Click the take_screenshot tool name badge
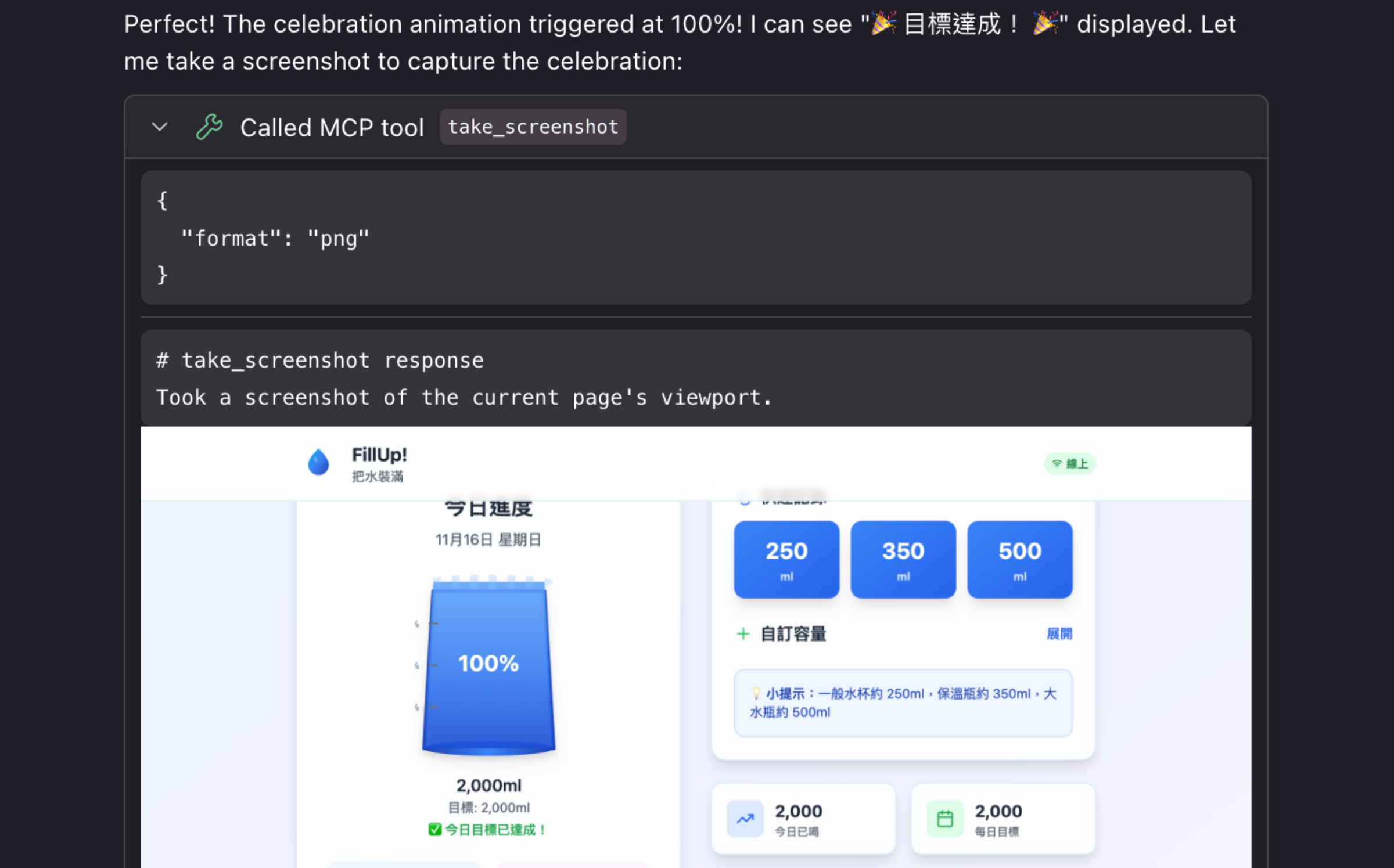This screenshot has height=868, width=1394. (533, 127)
